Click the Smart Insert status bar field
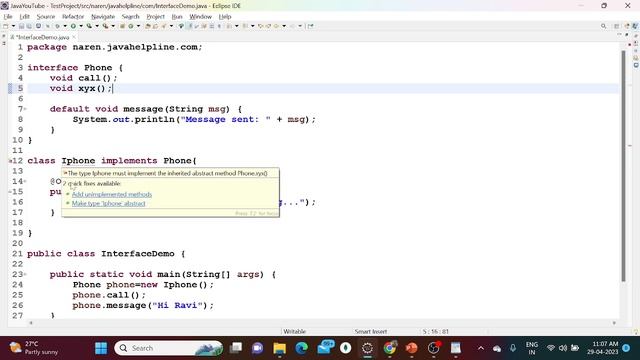This screenshot has height=360, width=640. pos(371,331)
